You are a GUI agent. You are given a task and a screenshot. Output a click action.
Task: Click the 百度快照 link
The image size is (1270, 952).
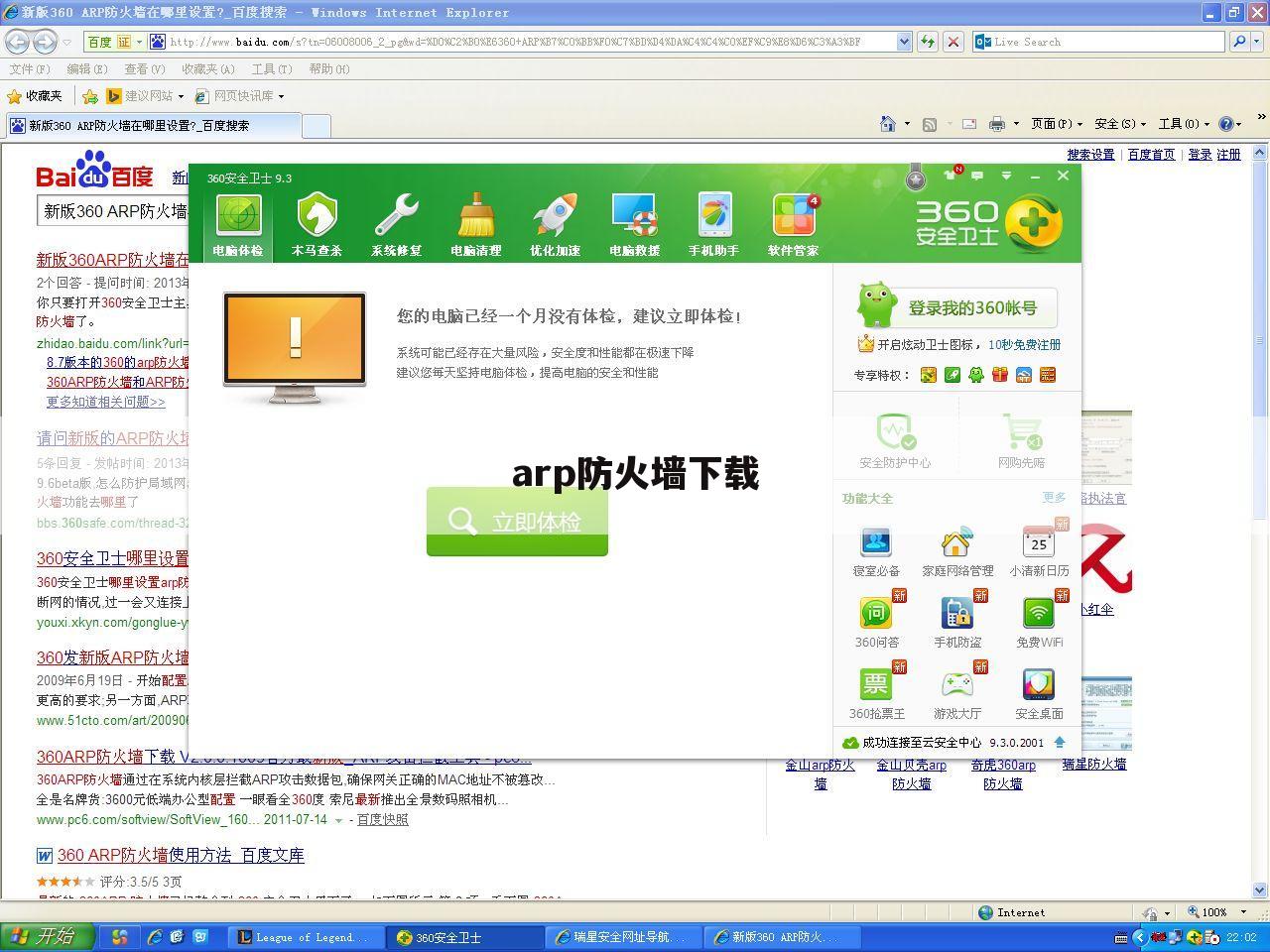tap(382, 820)
